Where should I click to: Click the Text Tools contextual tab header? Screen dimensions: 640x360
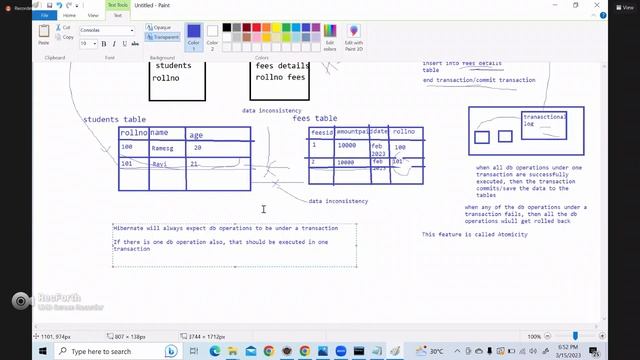coord(118,5)
